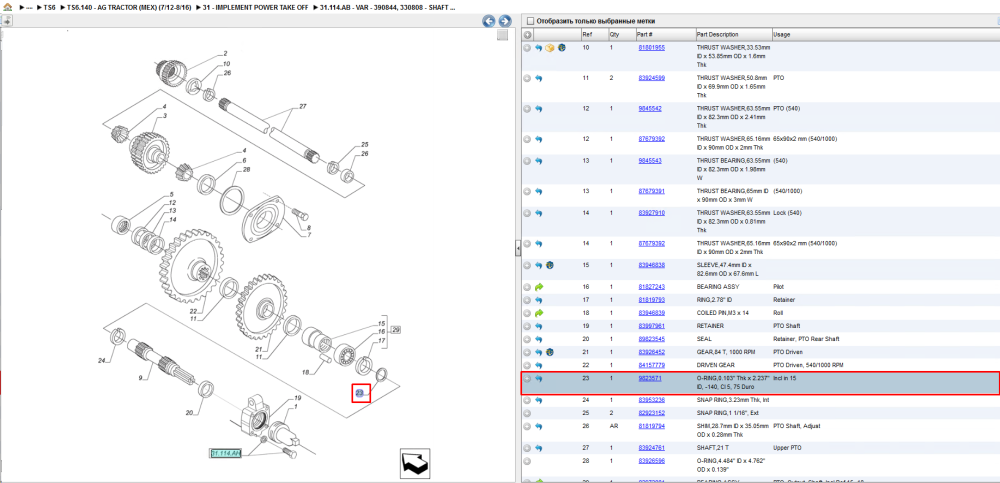Open part number 81801955 link
The image size is (1000, 483).
(x=652, y=48)
